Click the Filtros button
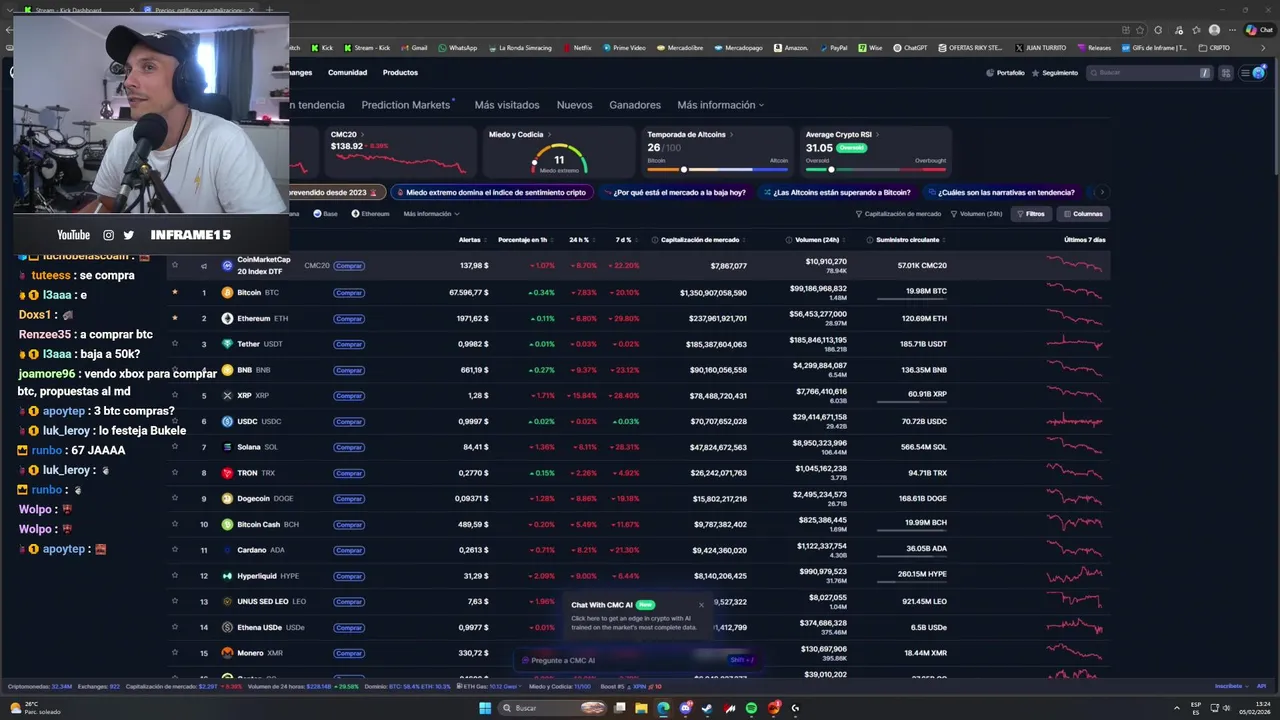 point(1031,214)
